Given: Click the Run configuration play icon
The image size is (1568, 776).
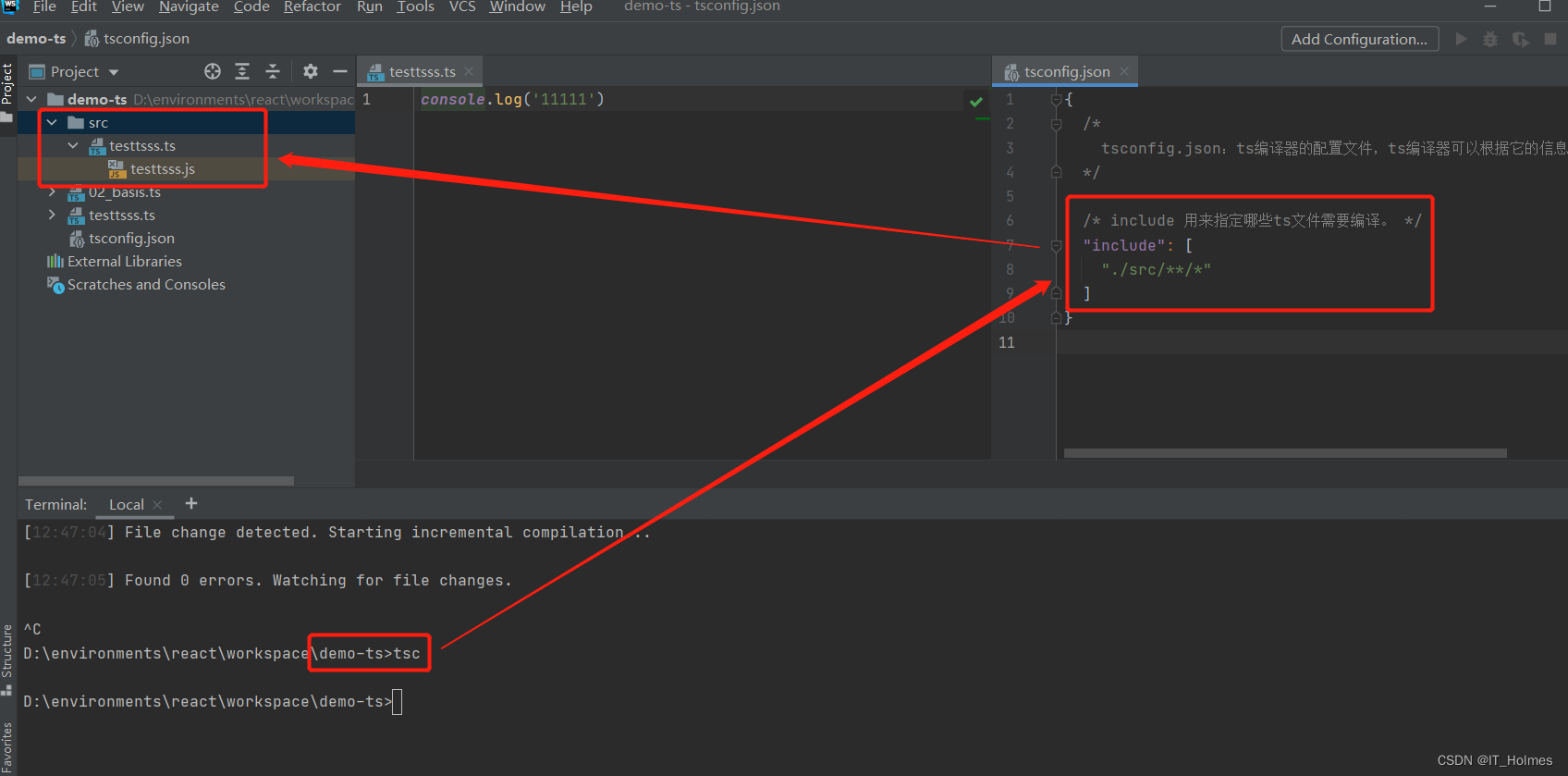Looking at the screenshot, I should pyautogui.click(x=1461, y=39).
